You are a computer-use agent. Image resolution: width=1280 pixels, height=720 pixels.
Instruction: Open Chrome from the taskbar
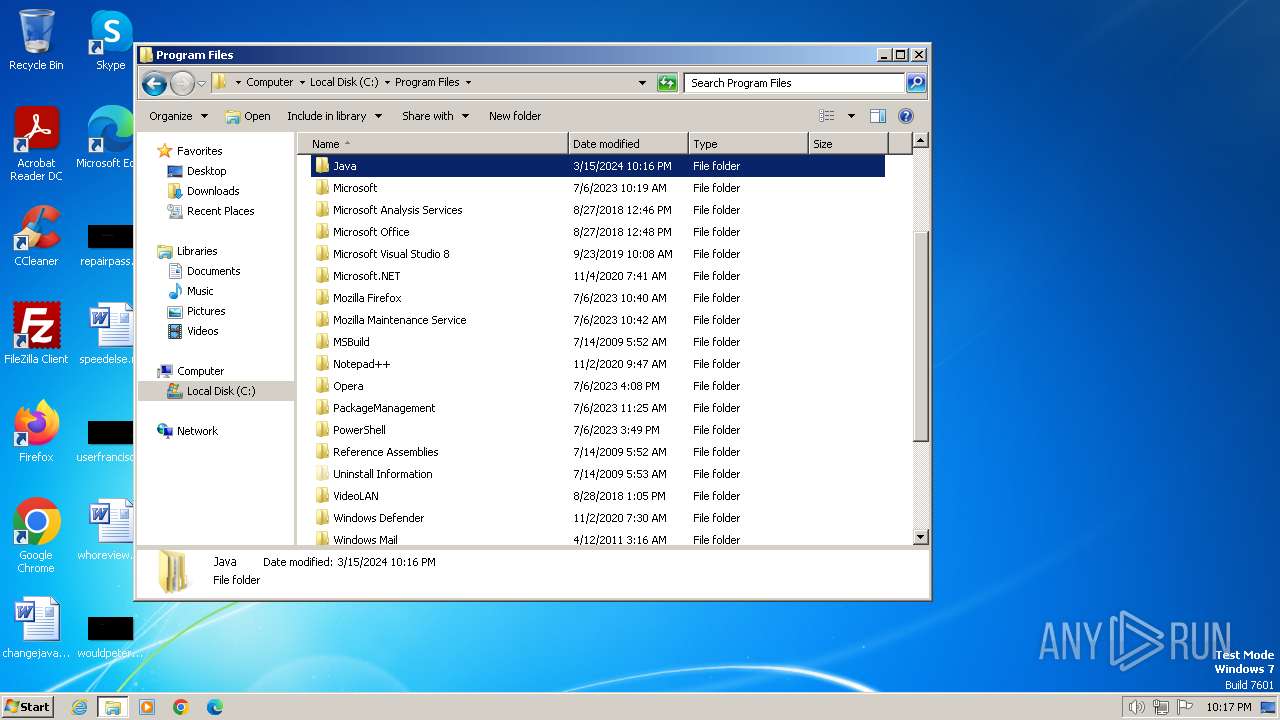[x=181, y=707]
